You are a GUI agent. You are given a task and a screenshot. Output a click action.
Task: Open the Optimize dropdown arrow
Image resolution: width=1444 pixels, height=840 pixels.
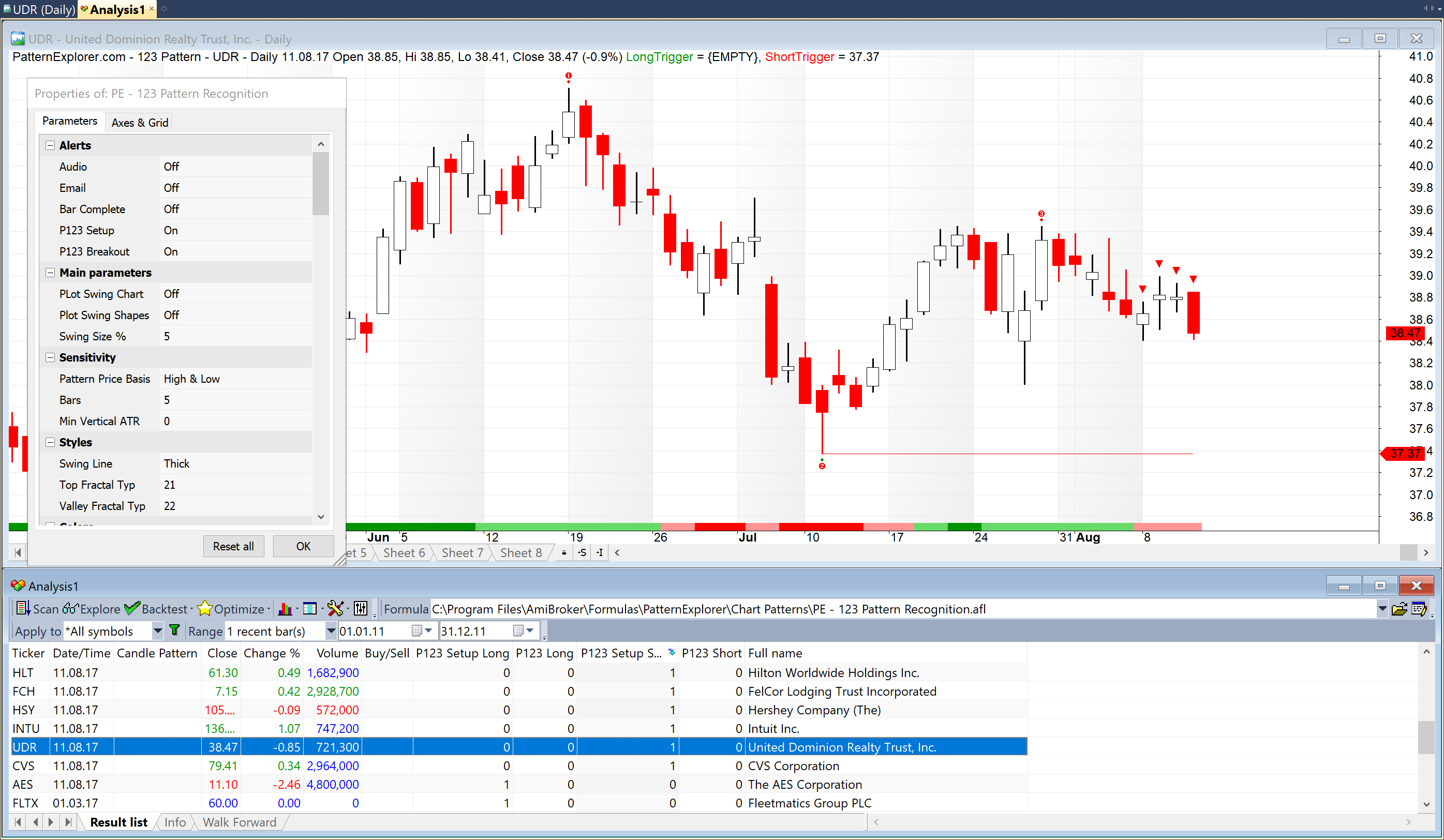pos(268,608)
